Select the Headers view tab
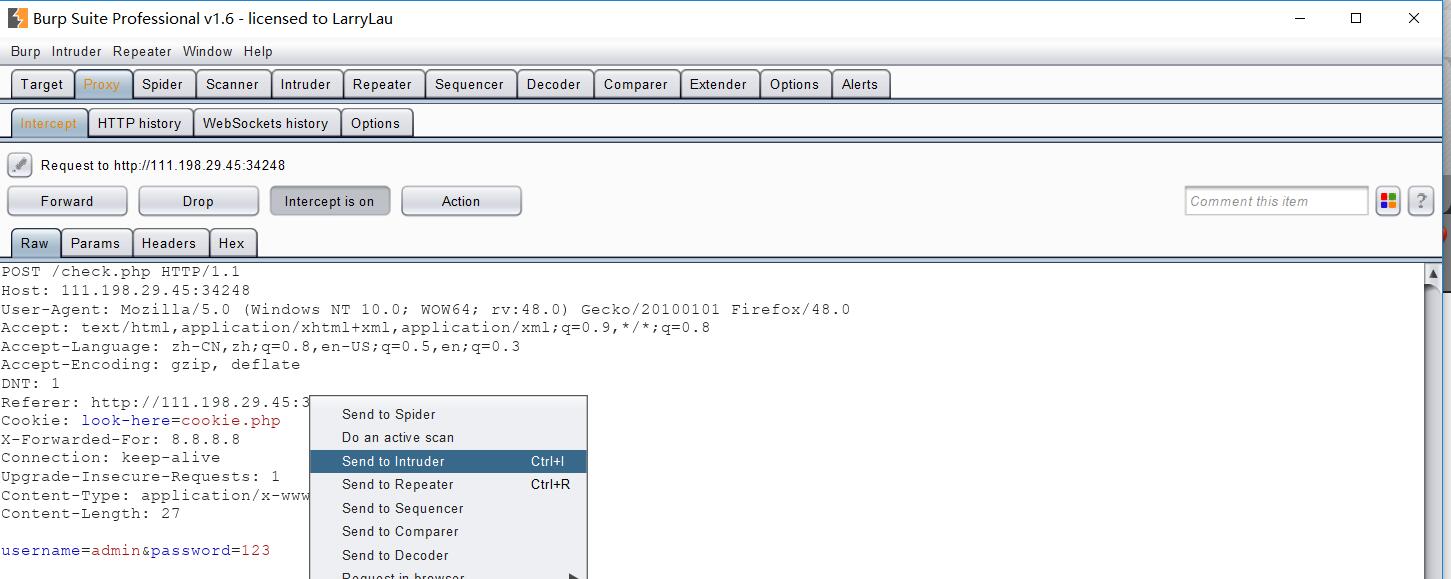1451x579 pixels. click(x=169, y=243)
